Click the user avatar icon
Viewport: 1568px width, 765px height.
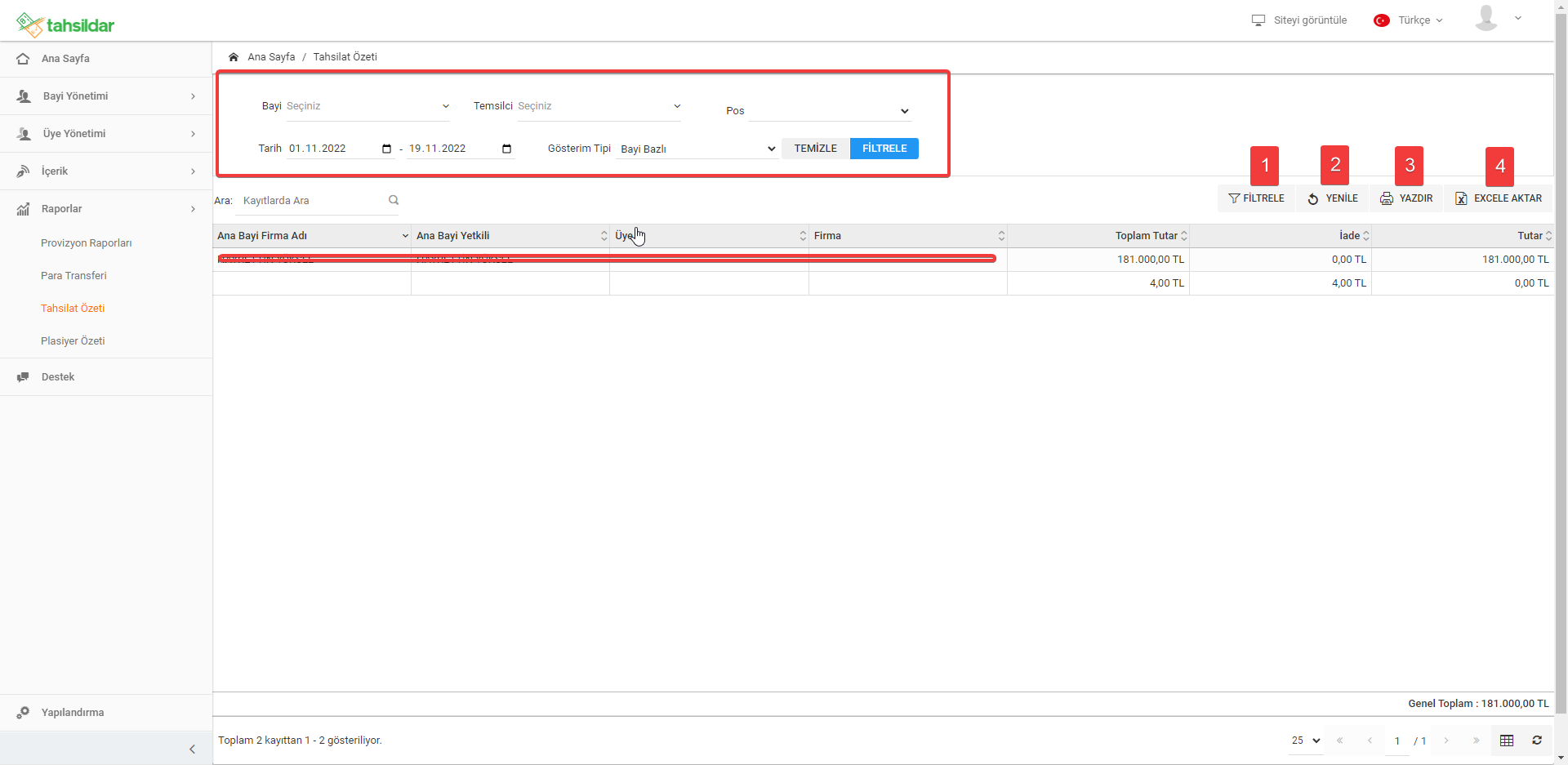(x=1486, y=18)
